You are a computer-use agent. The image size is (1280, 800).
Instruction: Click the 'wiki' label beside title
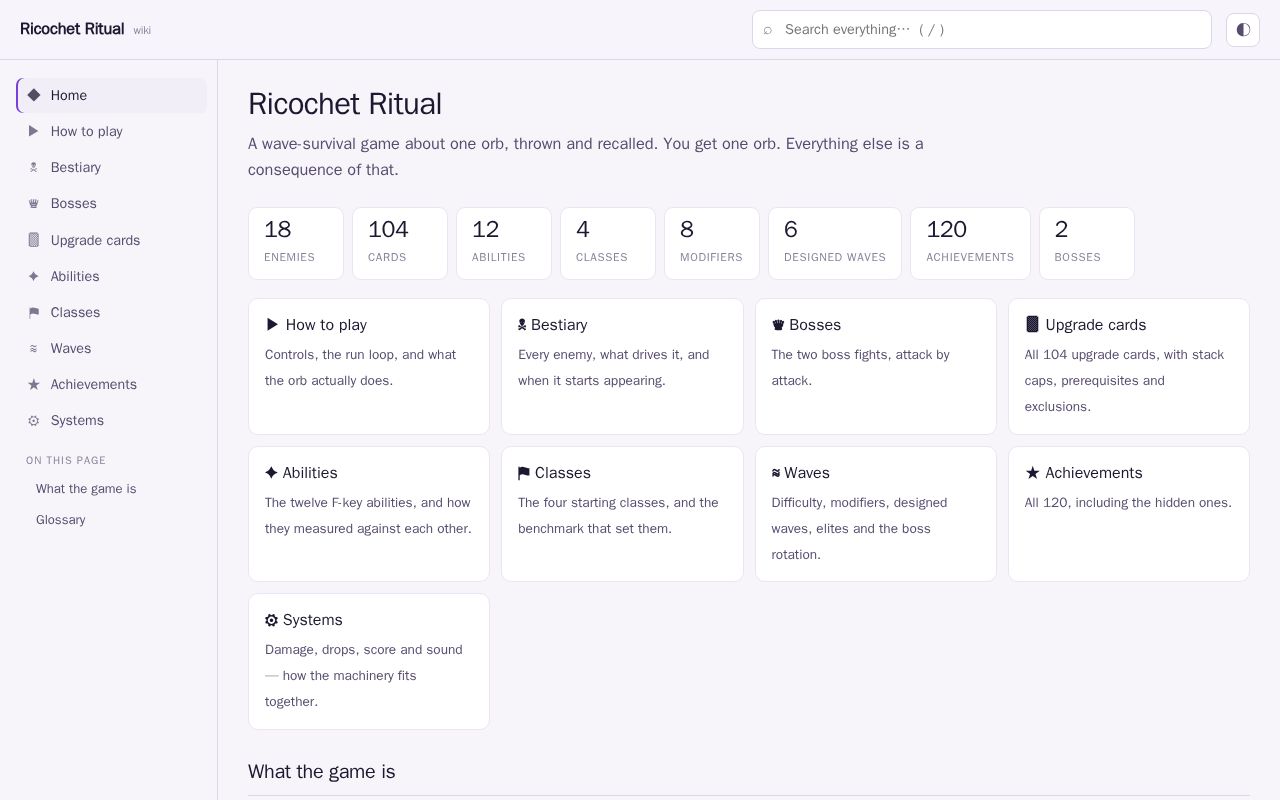coord(142,30)
